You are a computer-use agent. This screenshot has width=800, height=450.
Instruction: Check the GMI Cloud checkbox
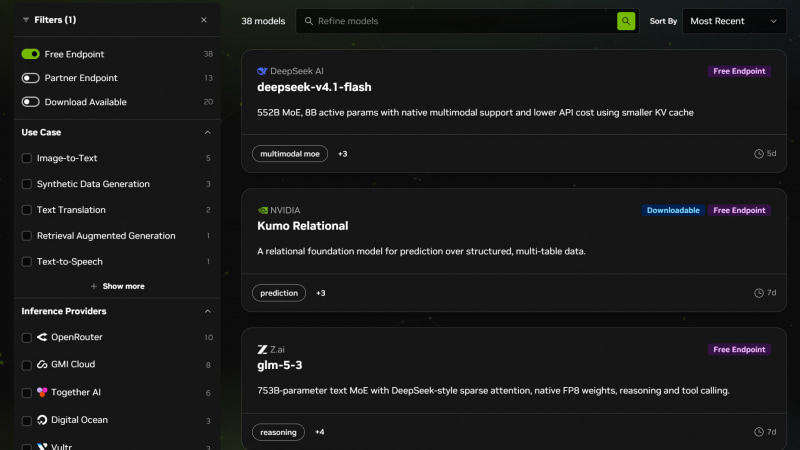pyautogui.click(x=27, y=365)
